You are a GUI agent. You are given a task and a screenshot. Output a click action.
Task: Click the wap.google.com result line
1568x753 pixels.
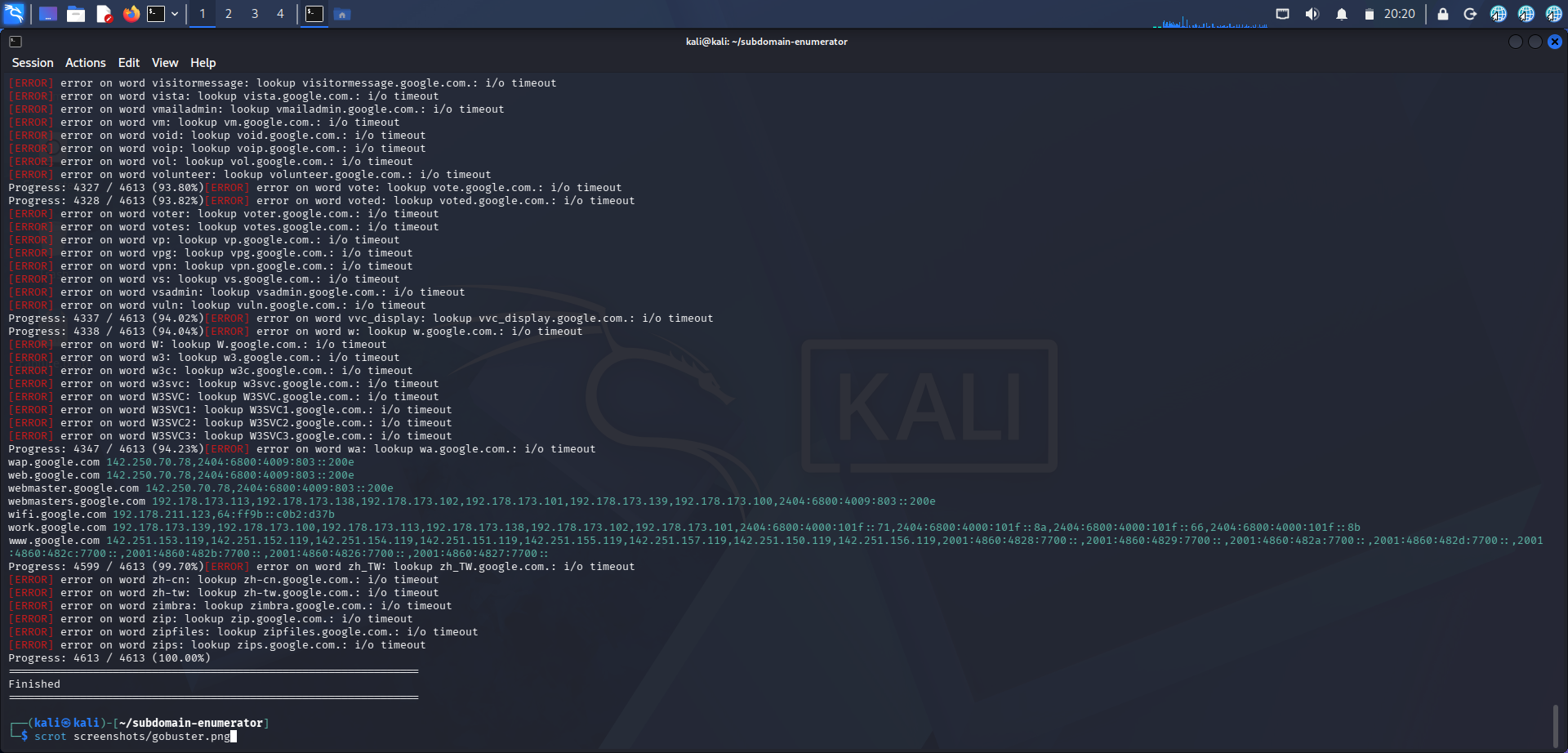click(x=181, y=462)
